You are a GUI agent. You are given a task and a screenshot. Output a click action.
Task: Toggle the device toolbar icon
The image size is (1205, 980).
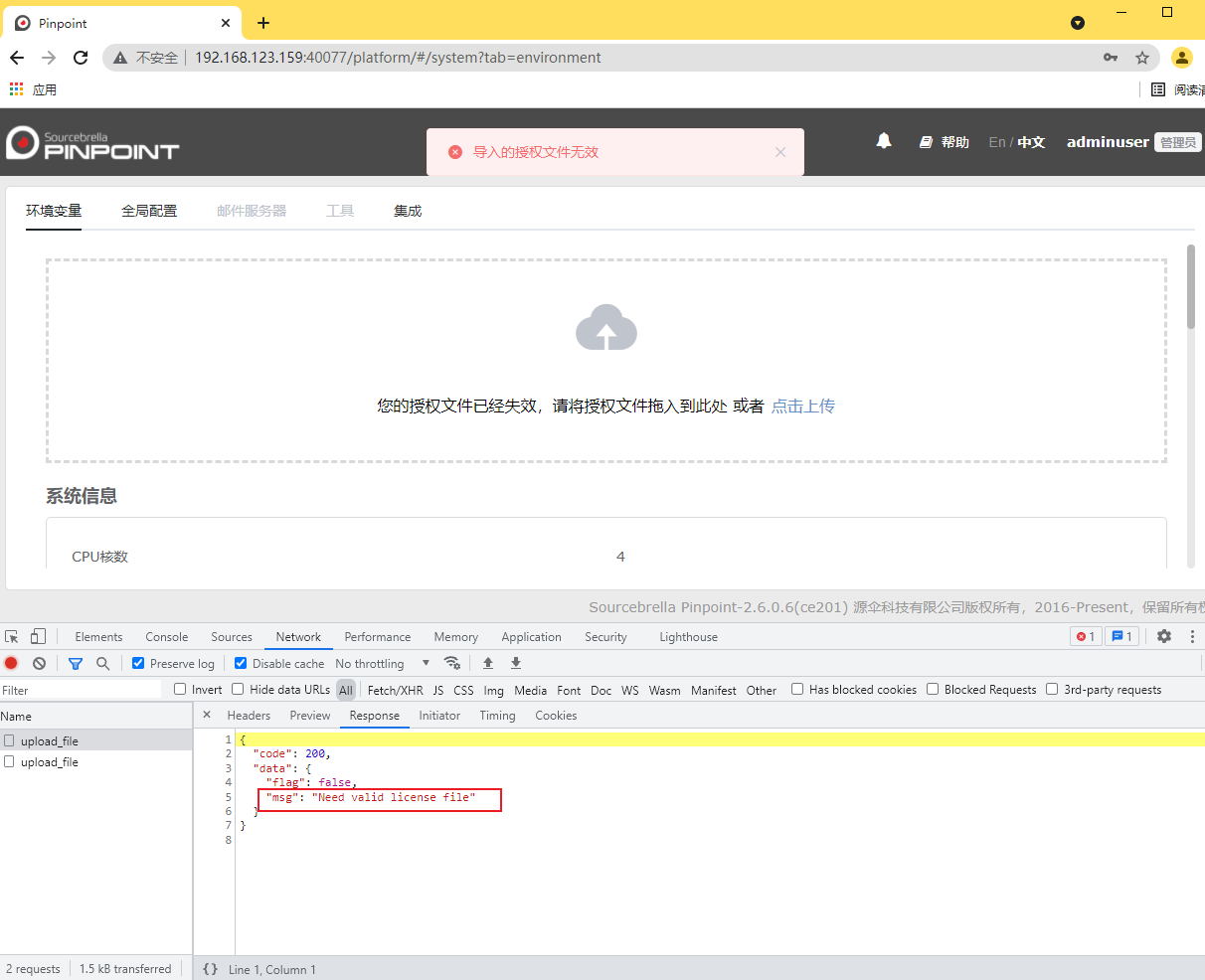click(38, 636)
